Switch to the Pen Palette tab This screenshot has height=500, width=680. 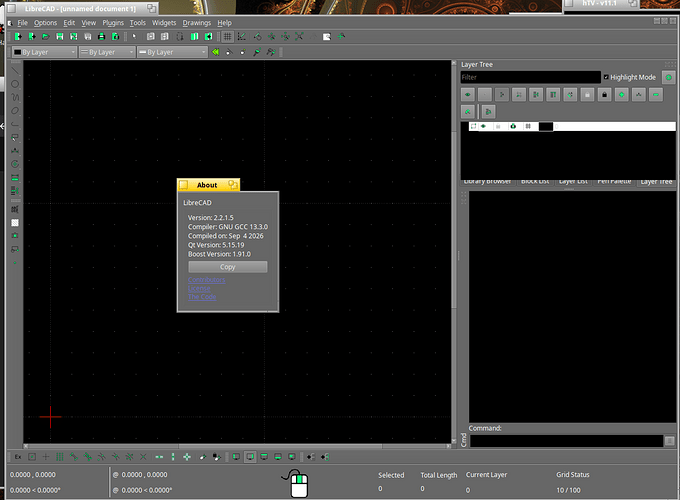pyautogui.click(x=614, y=182)
